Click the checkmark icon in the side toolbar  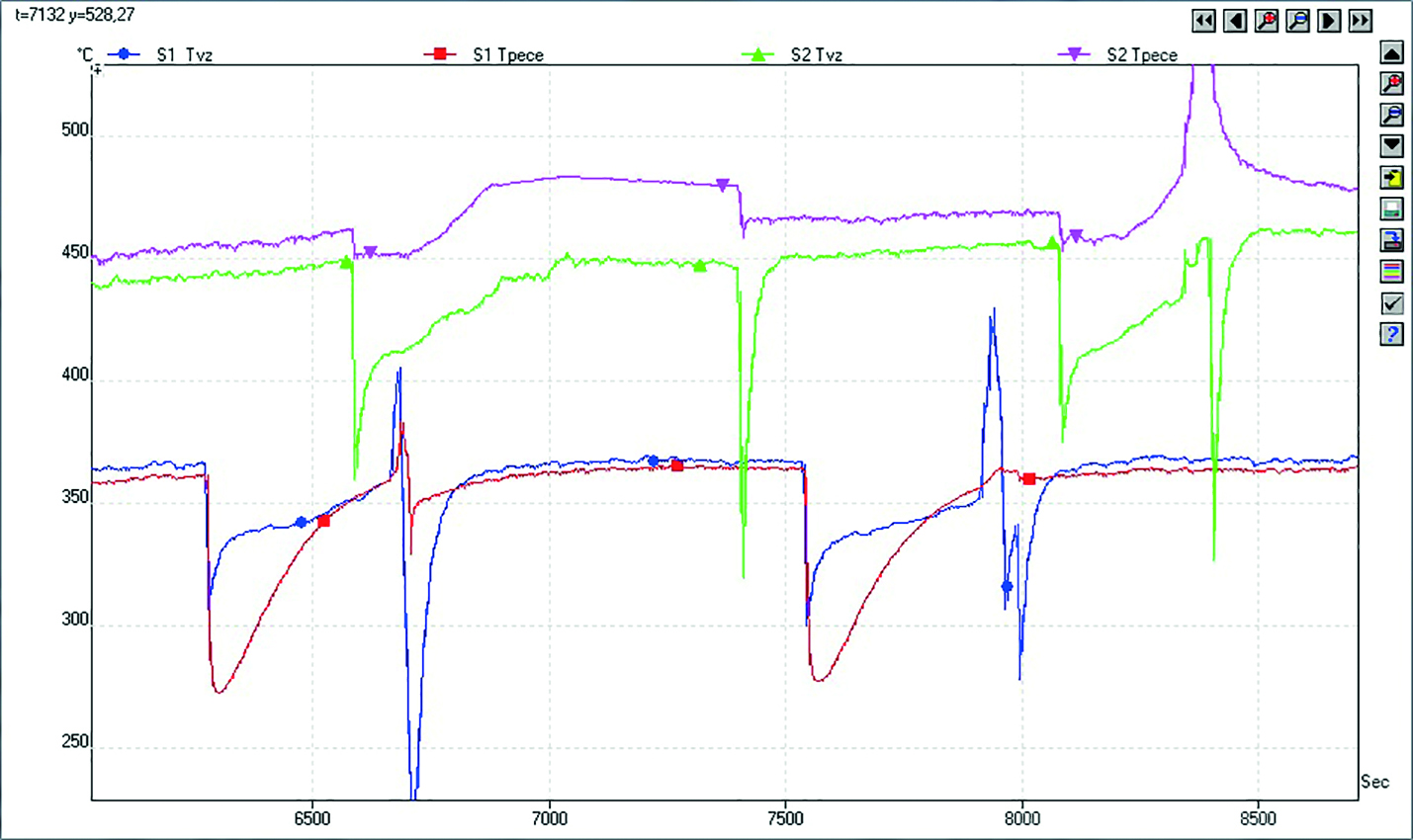click(x=1392, y=303)
